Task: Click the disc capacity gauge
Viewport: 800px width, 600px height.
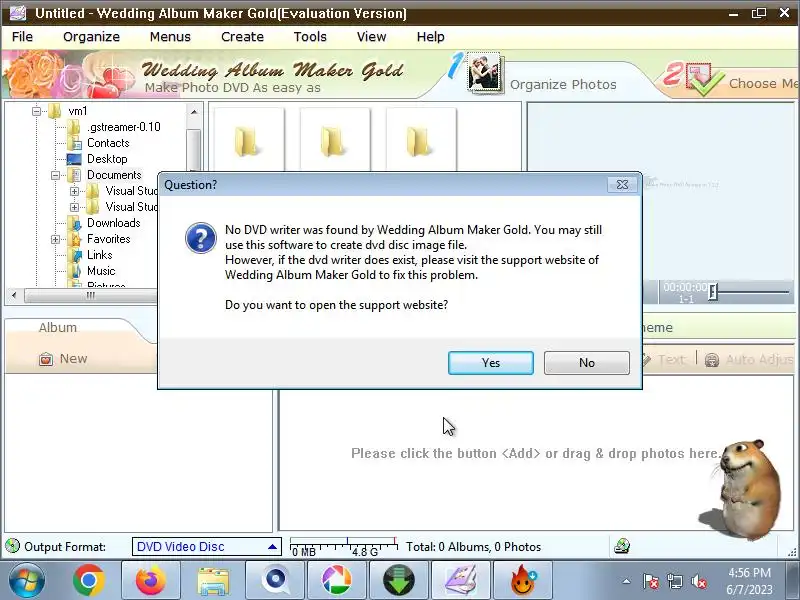Action: coord(344,547)
